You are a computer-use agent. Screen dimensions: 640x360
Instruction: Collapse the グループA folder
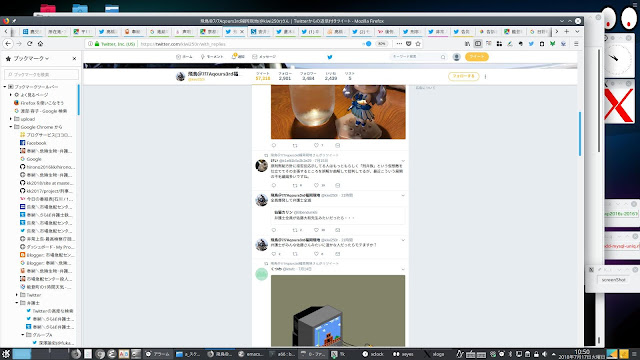(x=23, y=335)
